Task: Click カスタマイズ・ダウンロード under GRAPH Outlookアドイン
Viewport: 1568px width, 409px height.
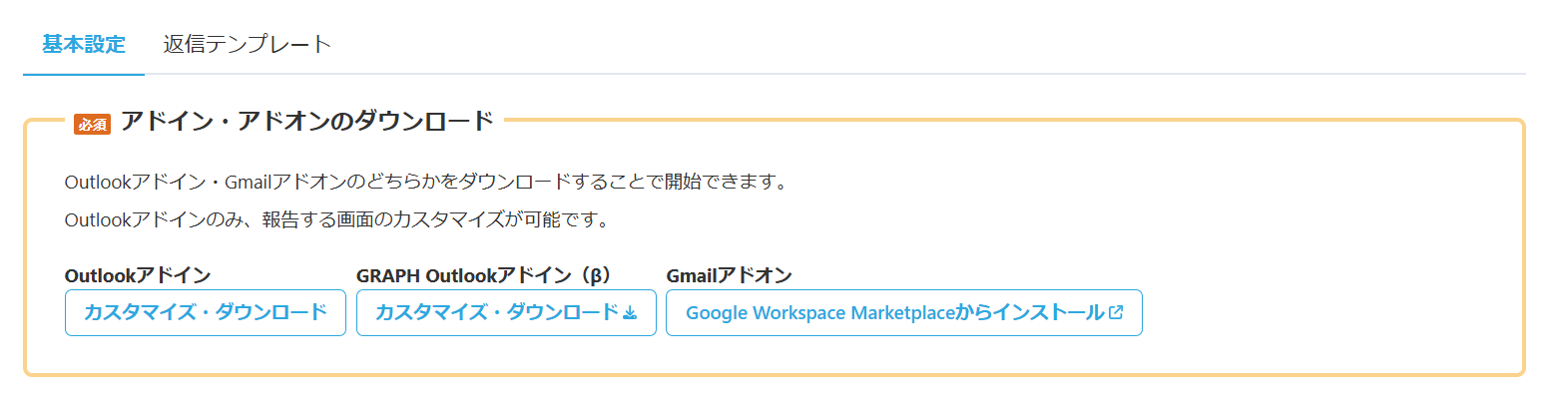Action: [506, 312]
